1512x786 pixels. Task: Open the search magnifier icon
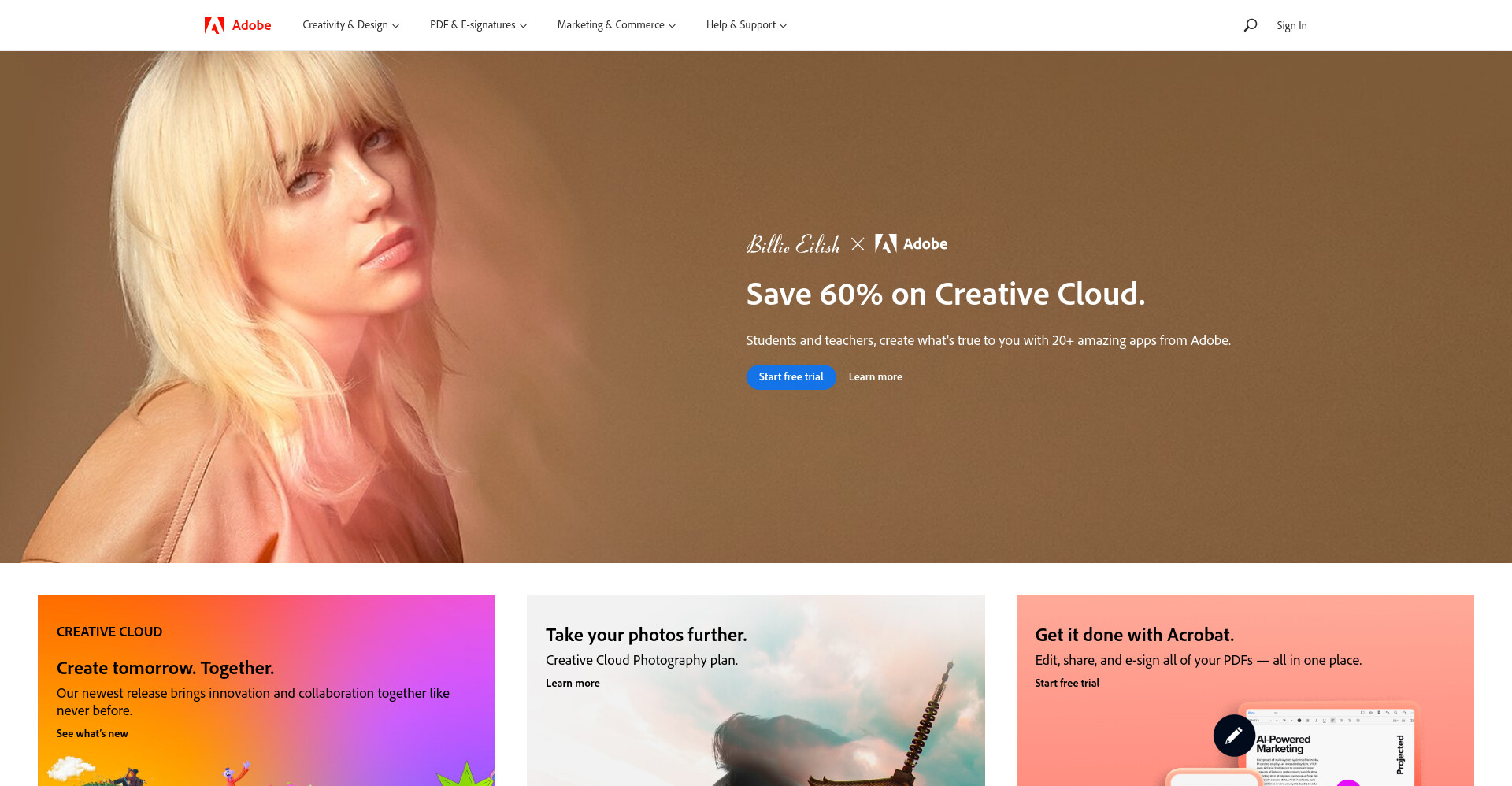coord(1250,25)
